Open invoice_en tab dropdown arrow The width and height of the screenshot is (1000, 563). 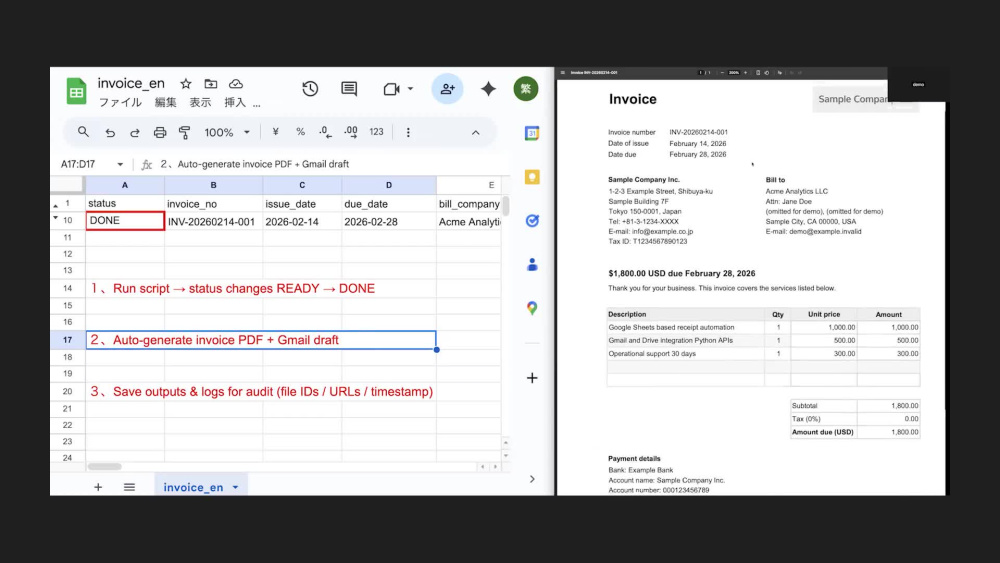[x=235, y=487]
